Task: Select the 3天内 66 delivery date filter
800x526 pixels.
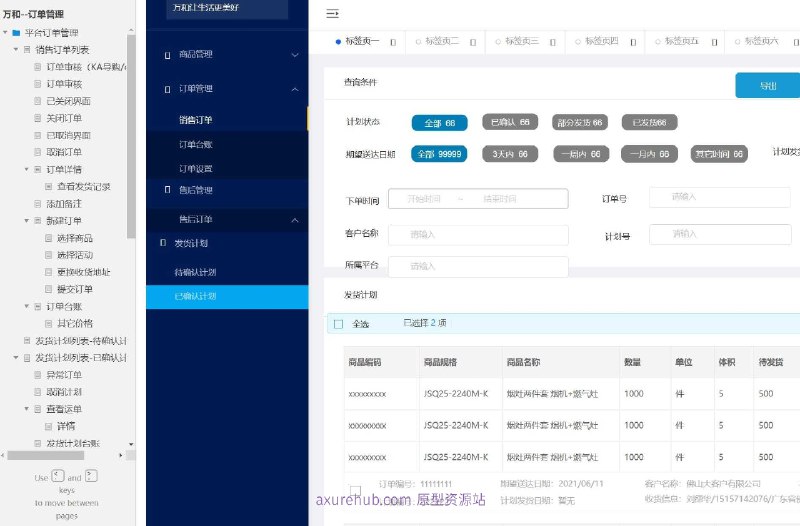Action: click(510, 154)
